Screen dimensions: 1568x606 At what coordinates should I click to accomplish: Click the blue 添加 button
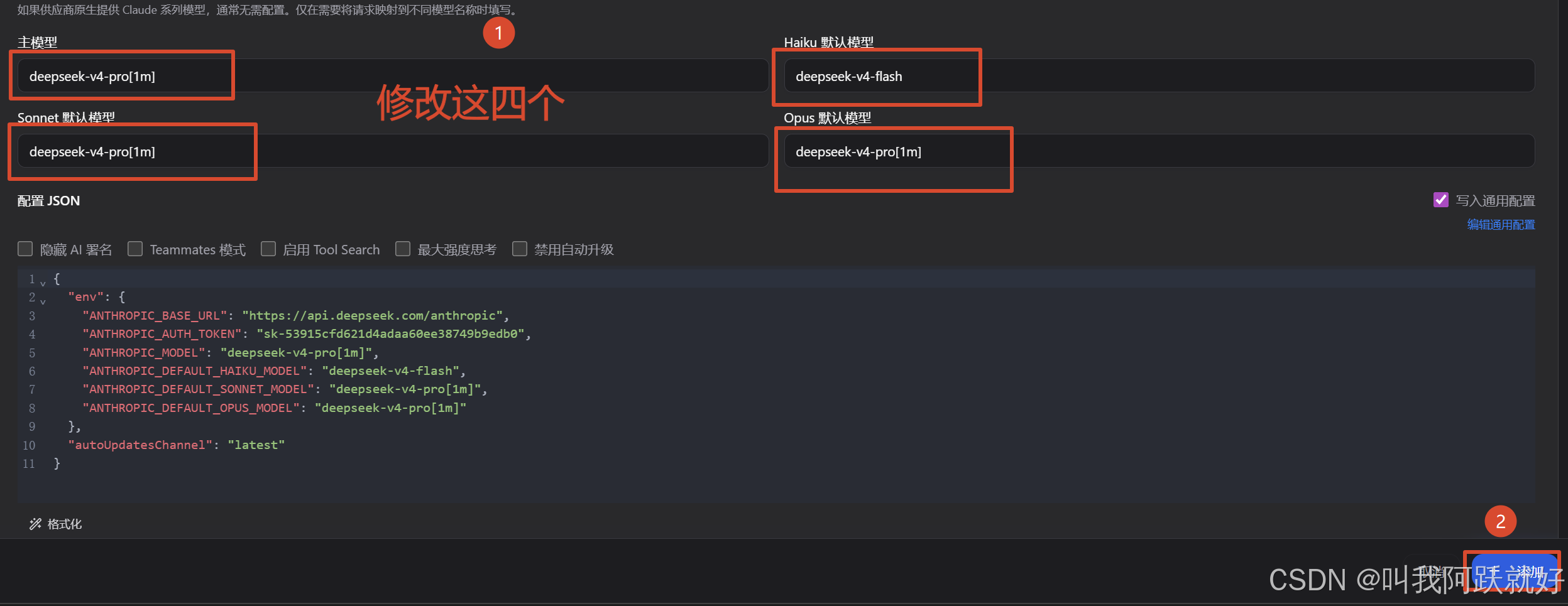(1515, 571)
